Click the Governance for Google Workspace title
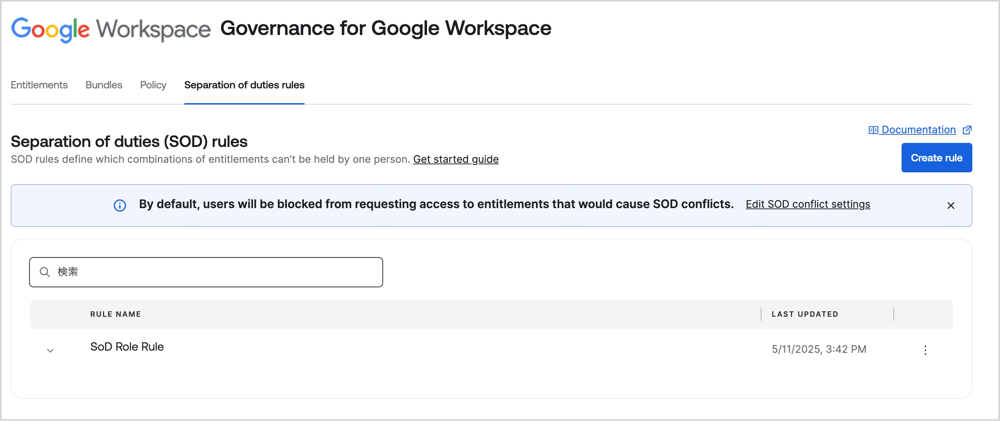Screen dimensions: 1000x421 tap(386, 28)
